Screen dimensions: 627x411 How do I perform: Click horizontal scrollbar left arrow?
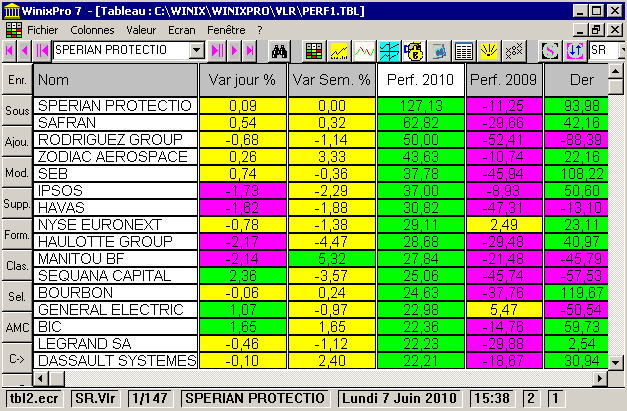click(40, 378)
